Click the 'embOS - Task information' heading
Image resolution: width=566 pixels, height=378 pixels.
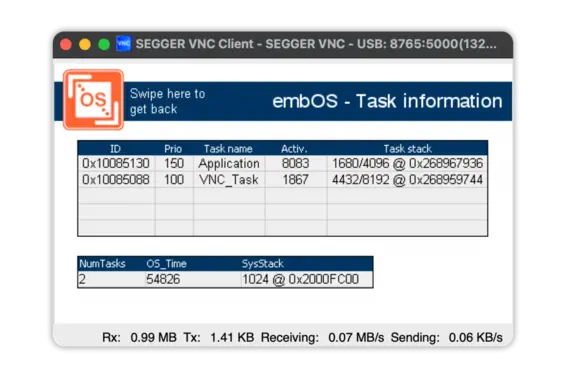[x=387, y=101]
